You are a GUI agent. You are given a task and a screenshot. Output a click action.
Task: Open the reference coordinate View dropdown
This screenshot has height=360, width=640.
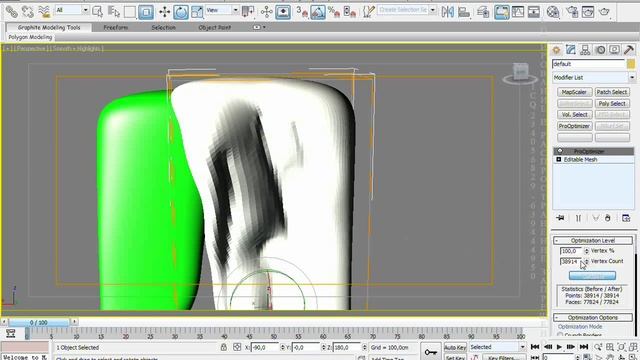(236, 10)
